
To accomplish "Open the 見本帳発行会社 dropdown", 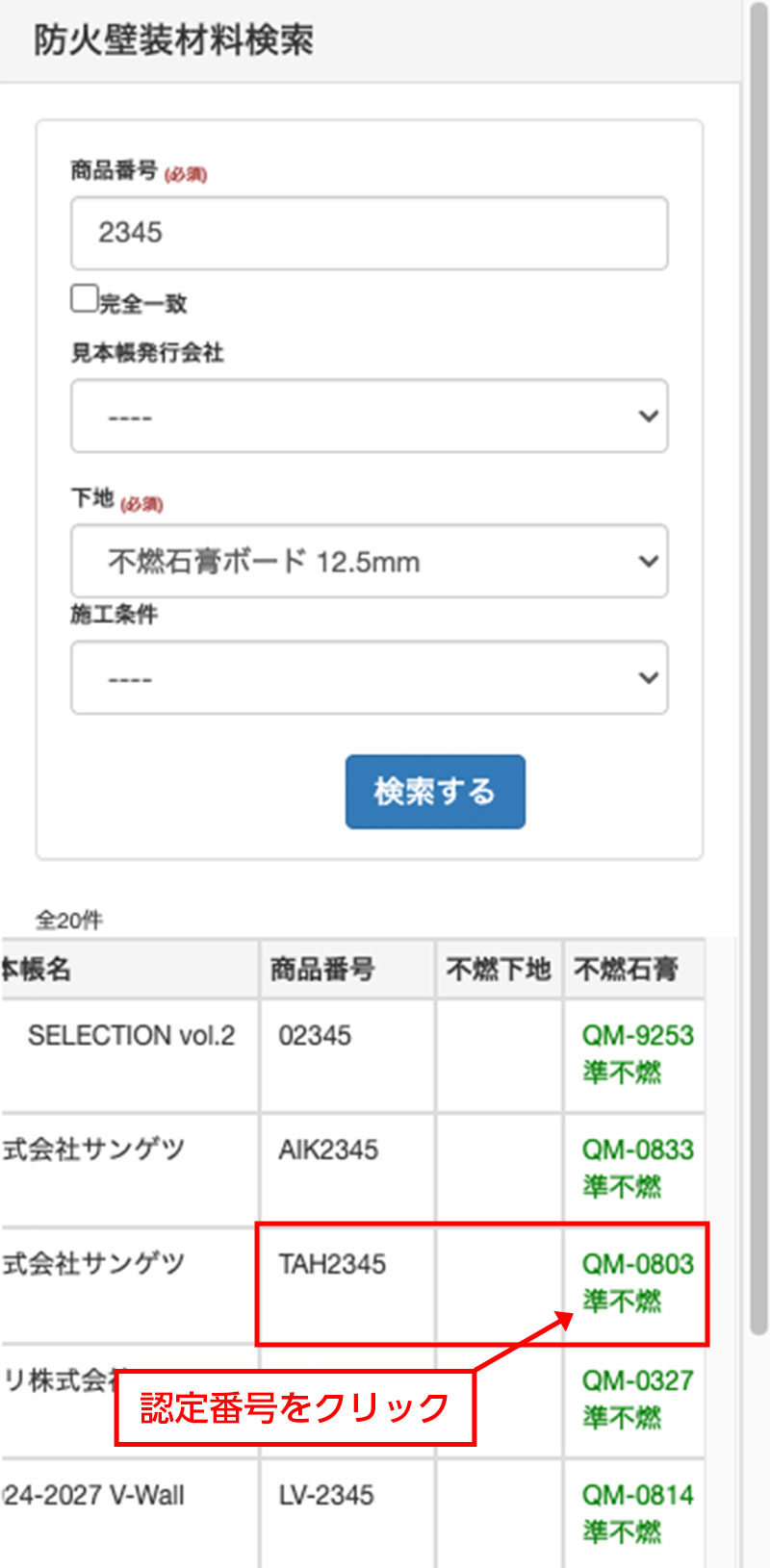I will 369,416.
